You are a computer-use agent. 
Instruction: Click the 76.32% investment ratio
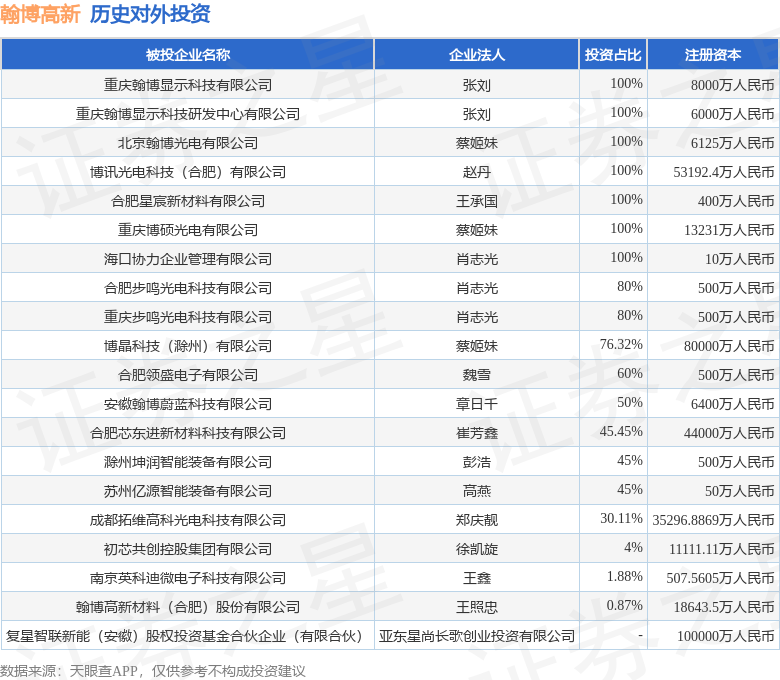[621, 344]
